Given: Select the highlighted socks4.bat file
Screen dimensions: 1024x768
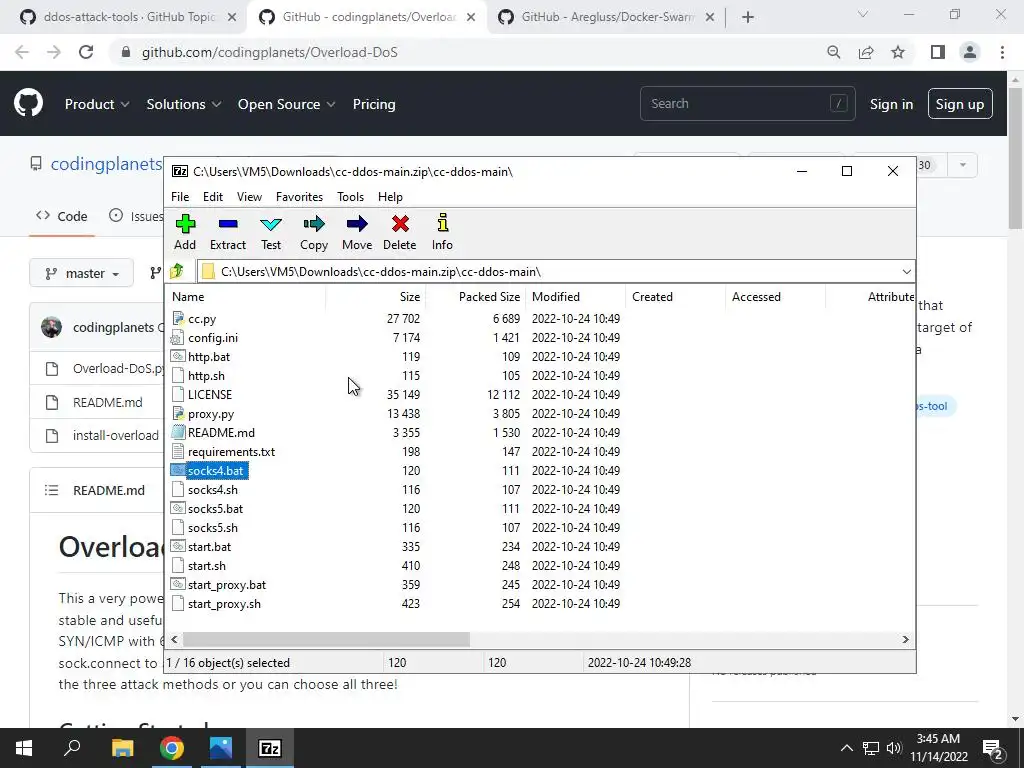Looking at the screenshot, I should click(x=215, y=470).
